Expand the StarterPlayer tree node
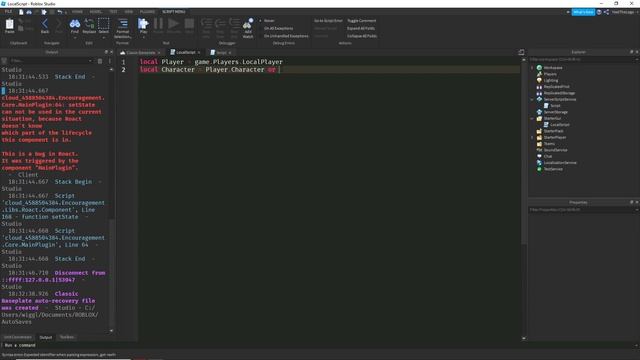The width and height of the screenshot is (640, 360). [532, 137]
